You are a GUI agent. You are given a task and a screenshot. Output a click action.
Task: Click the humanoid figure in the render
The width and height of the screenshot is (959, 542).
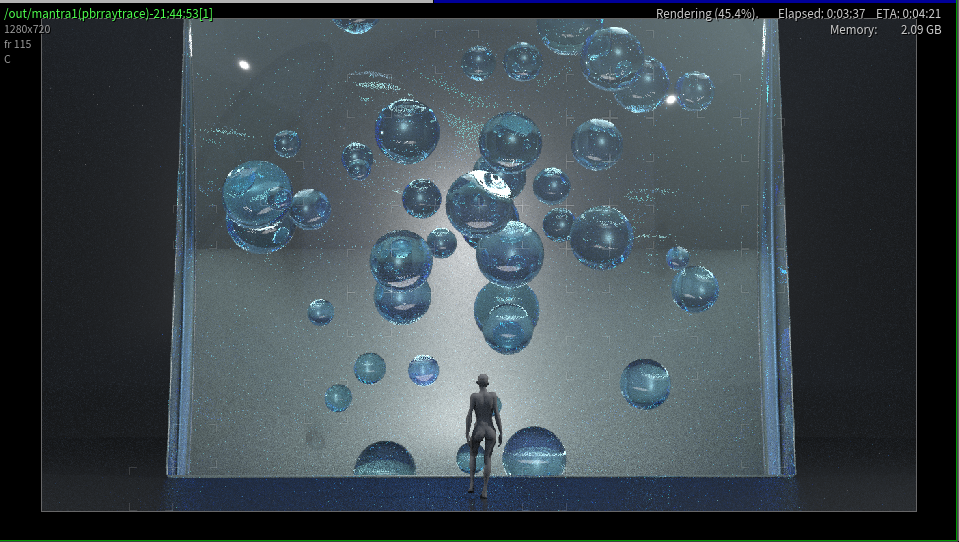484,436
